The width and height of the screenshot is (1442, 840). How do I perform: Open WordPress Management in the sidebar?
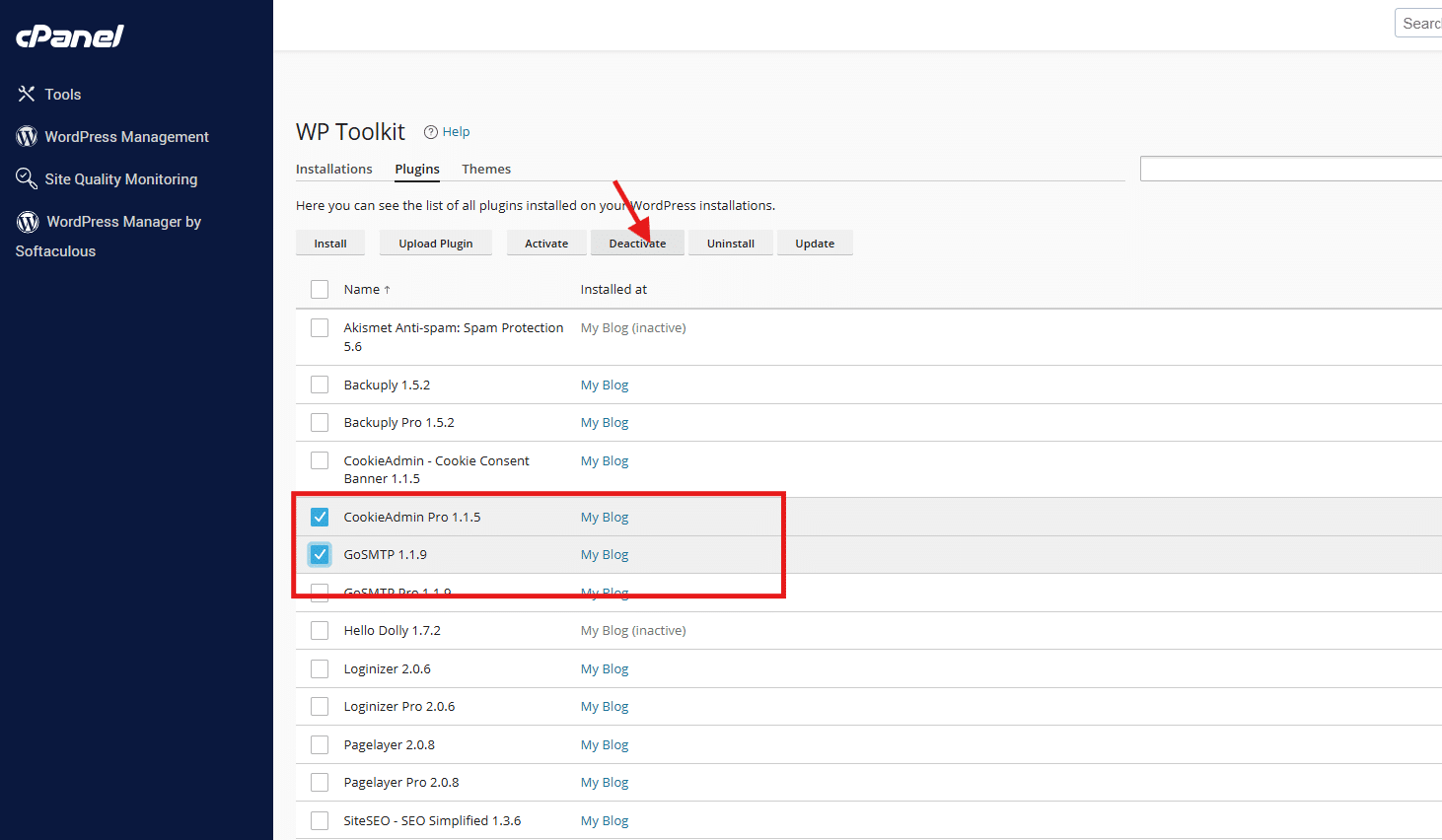(x=127, y=136)
